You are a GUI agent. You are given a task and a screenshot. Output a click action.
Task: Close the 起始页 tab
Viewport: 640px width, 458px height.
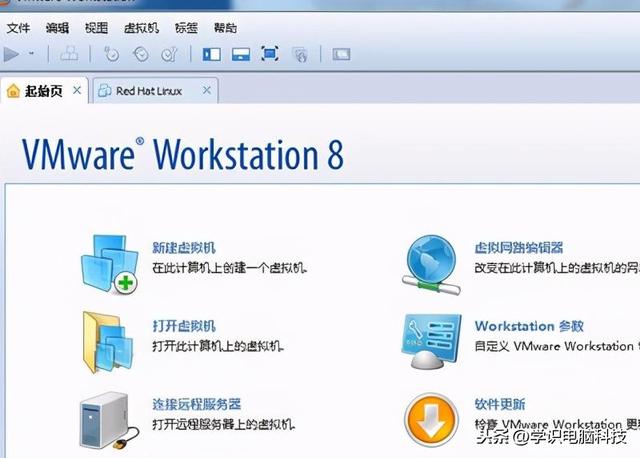coord(77,90)
